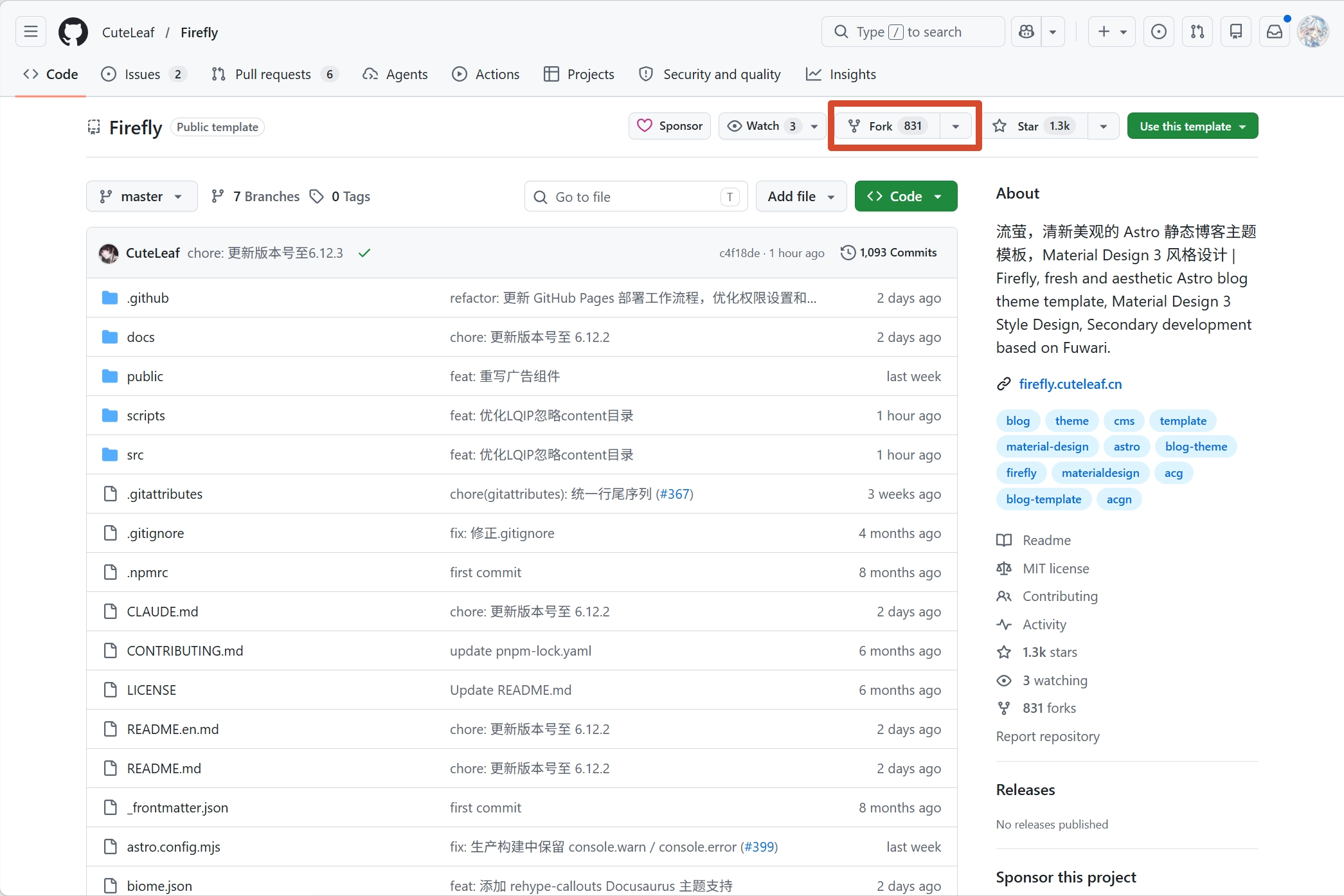Viewport: 1344px width, 896px height.
Task: Open the CLAUDE.md file
Action: point(163,611)
